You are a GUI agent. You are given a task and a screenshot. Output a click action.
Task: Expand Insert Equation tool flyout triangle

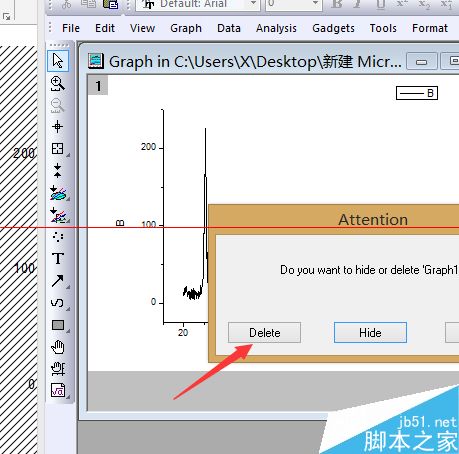point(68,397)
